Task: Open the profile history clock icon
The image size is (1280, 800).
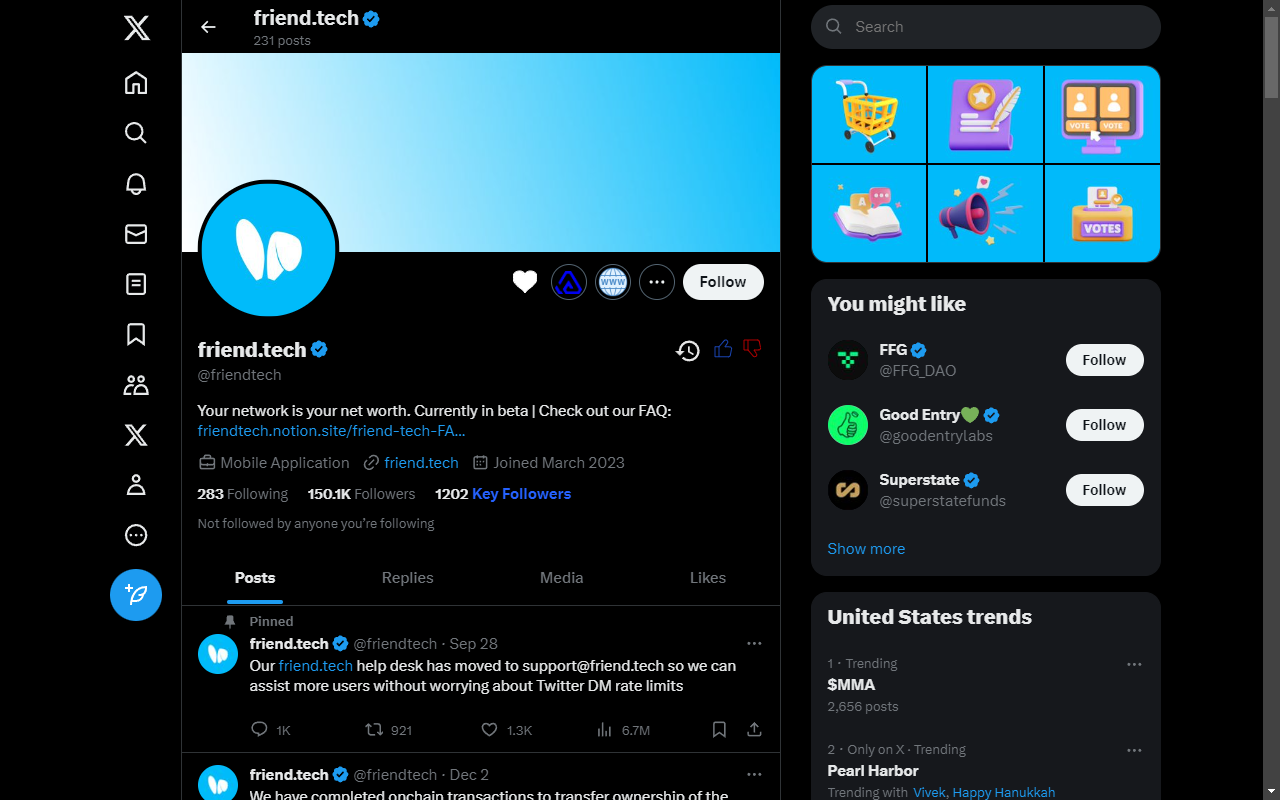Action: pyautogui.click(x=687, y=350)
